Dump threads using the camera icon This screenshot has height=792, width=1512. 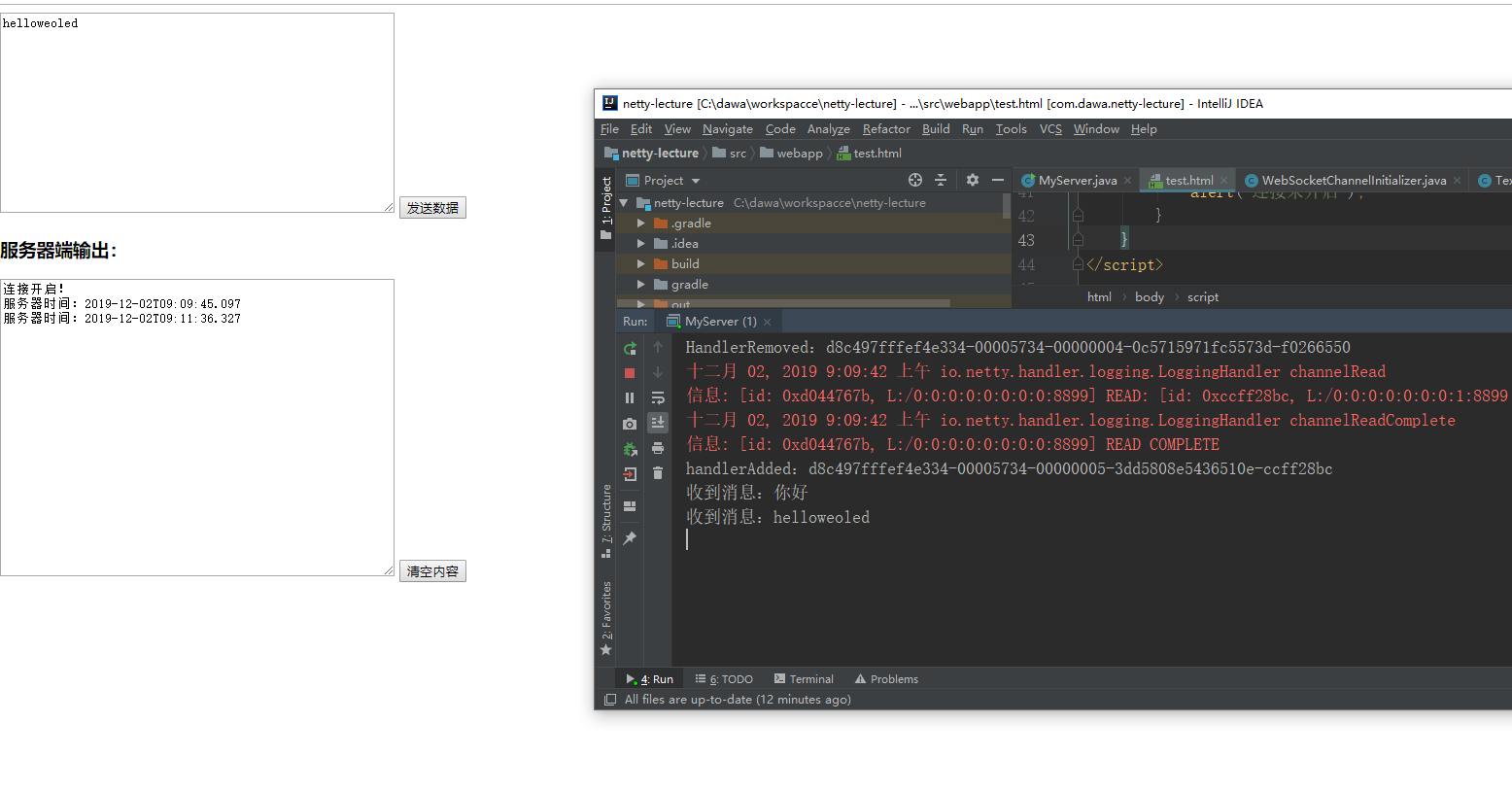pyautogui.click(x=630, y=424)
